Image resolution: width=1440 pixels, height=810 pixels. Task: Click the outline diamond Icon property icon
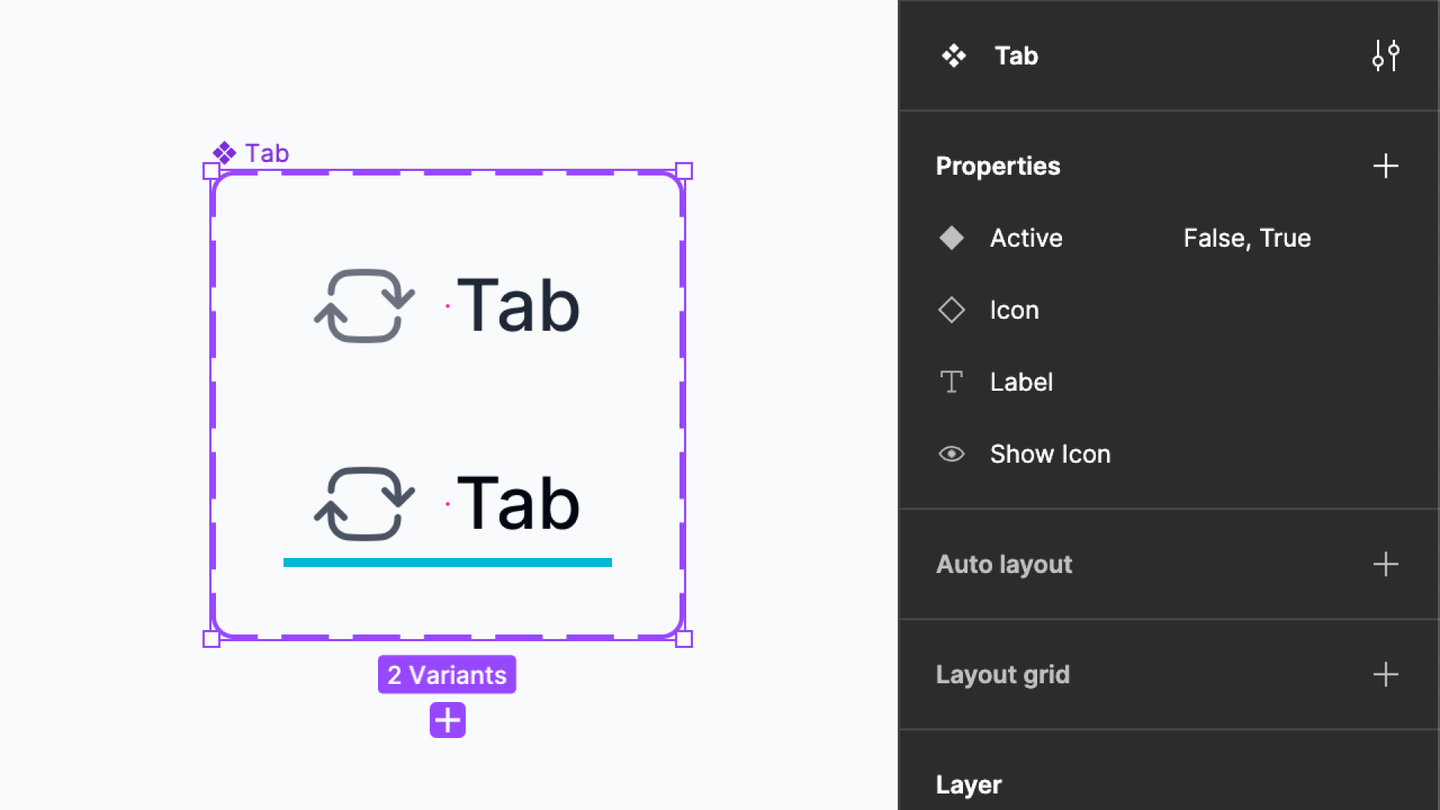coord(952,310)
